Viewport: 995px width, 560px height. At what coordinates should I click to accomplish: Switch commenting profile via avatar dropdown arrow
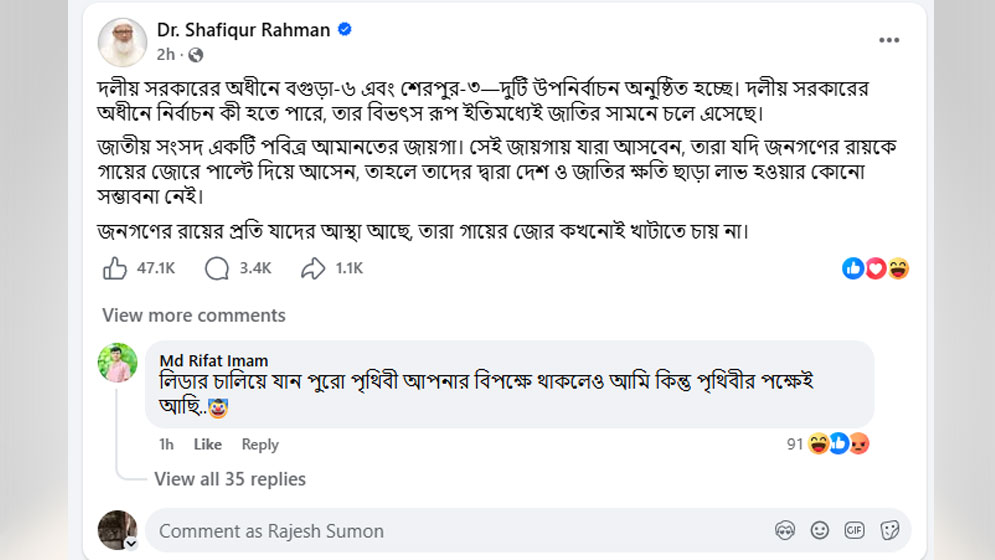point(130,543)
